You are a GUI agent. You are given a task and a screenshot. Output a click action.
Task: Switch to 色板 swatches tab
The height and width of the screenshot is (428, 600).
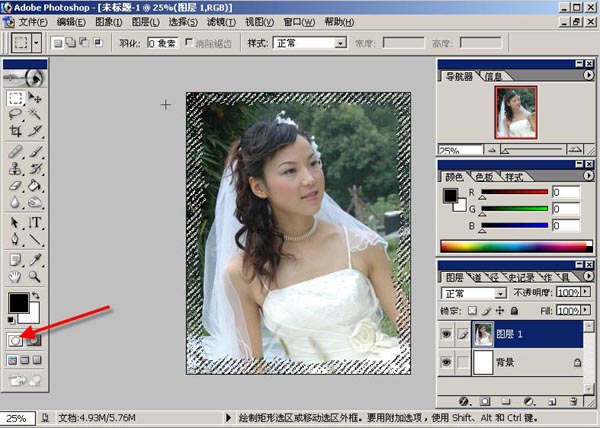point(484,177)
